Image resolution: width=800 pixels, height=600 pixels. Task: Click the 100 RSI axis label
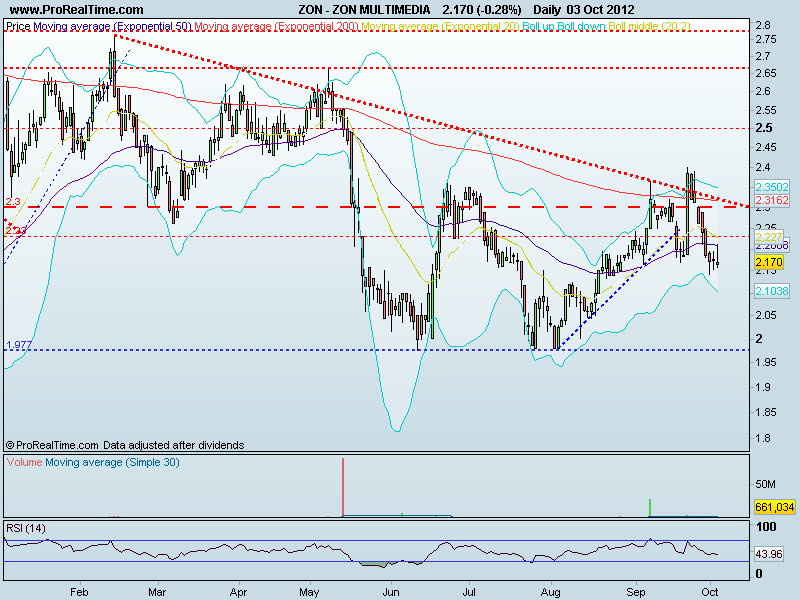(766, 527)
